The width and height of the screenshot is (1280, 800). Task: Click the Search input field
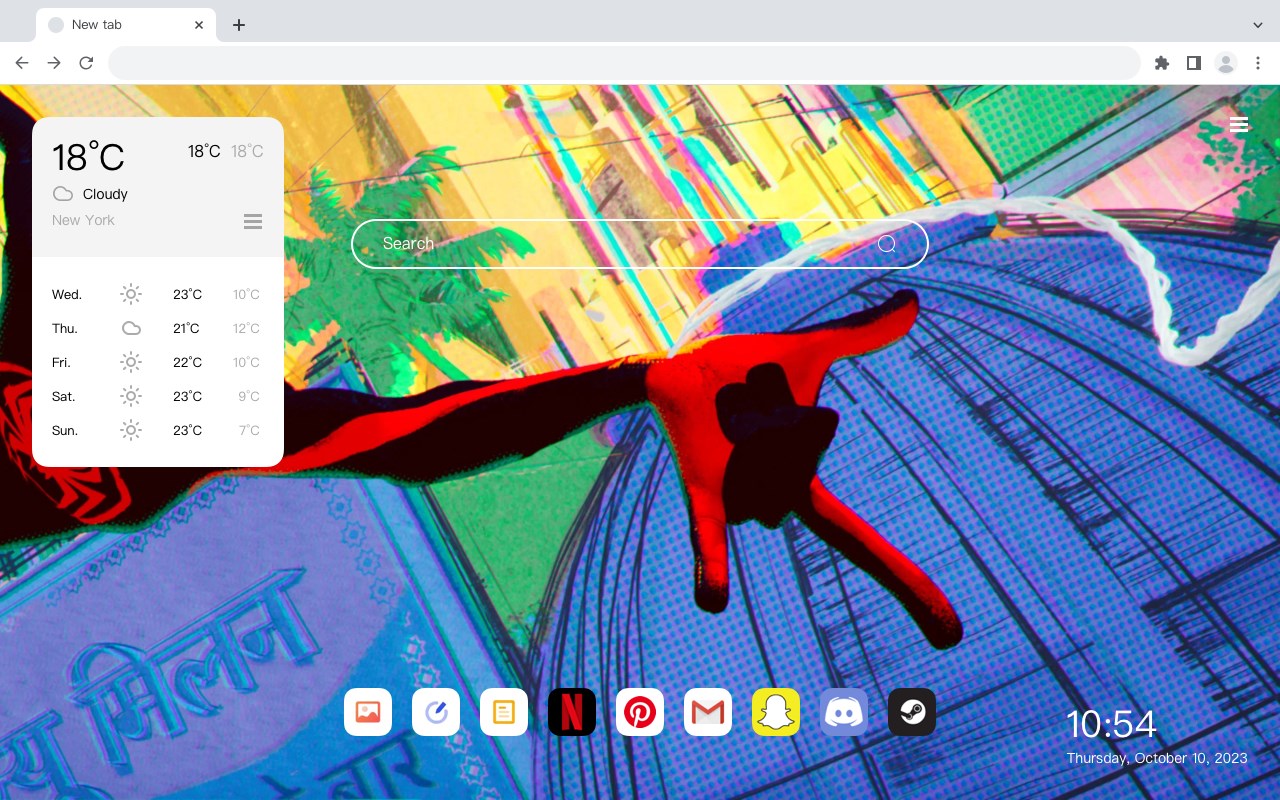(x=640, y=244)
